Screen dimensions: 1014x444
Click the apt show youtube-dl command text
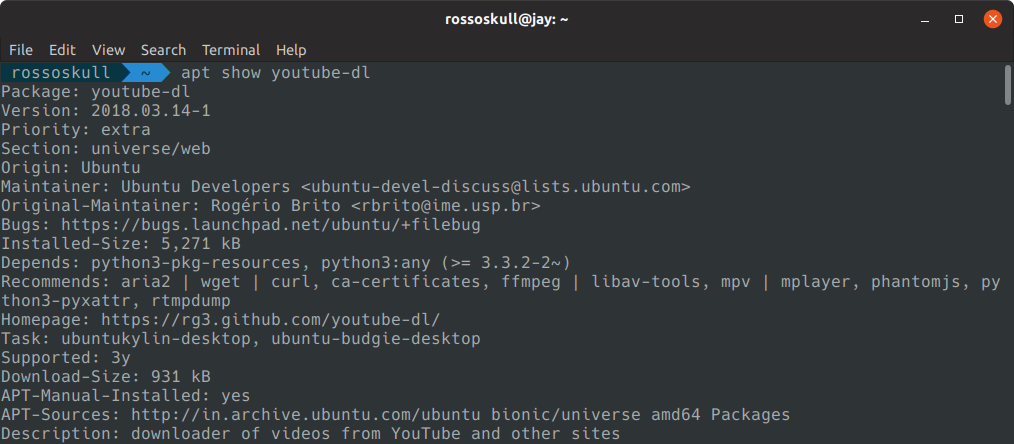275,72
